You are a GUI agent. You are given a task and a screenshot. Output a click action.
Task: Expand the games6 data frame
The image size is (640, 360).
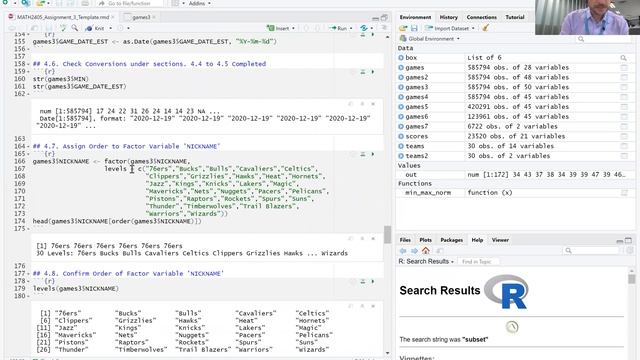pyautogui.click(x=401, y=117)
